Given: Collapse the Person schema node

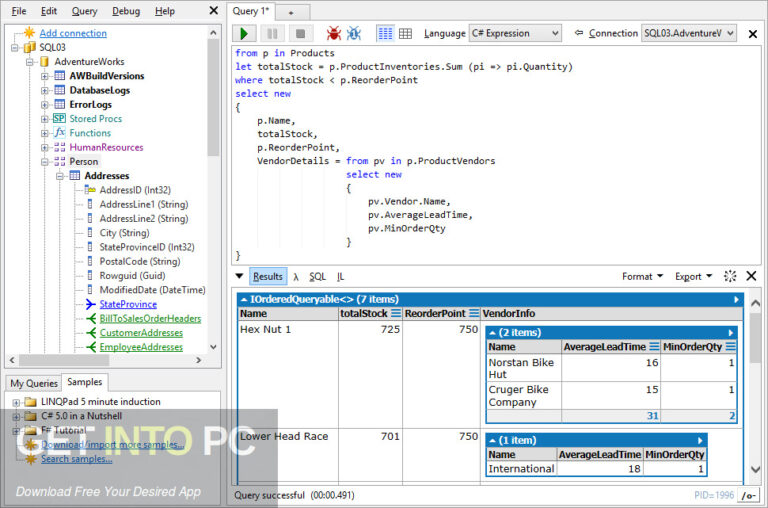Looking at the screenshot, I should pos(45,161).
